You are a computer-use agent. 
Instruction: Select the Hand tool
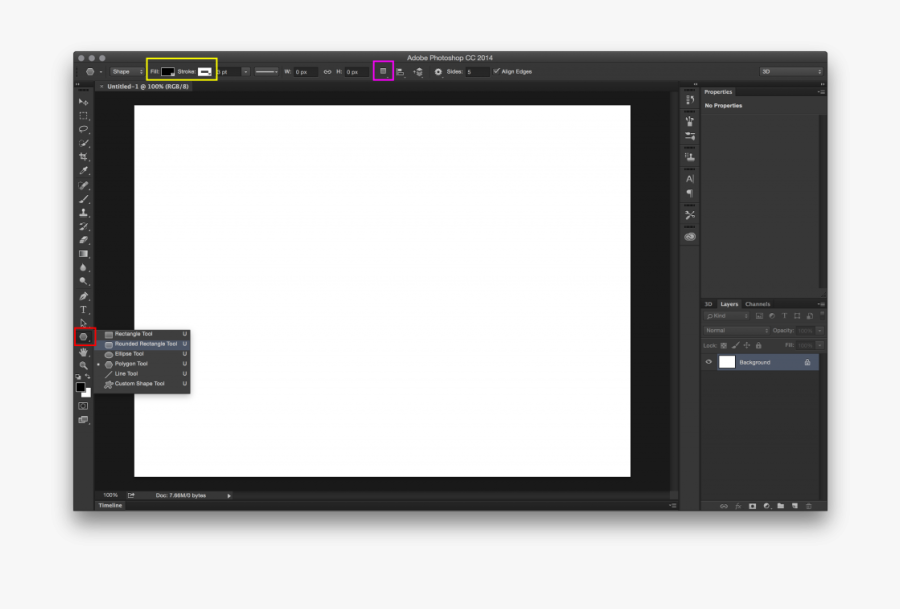click(x=85, y=352)
